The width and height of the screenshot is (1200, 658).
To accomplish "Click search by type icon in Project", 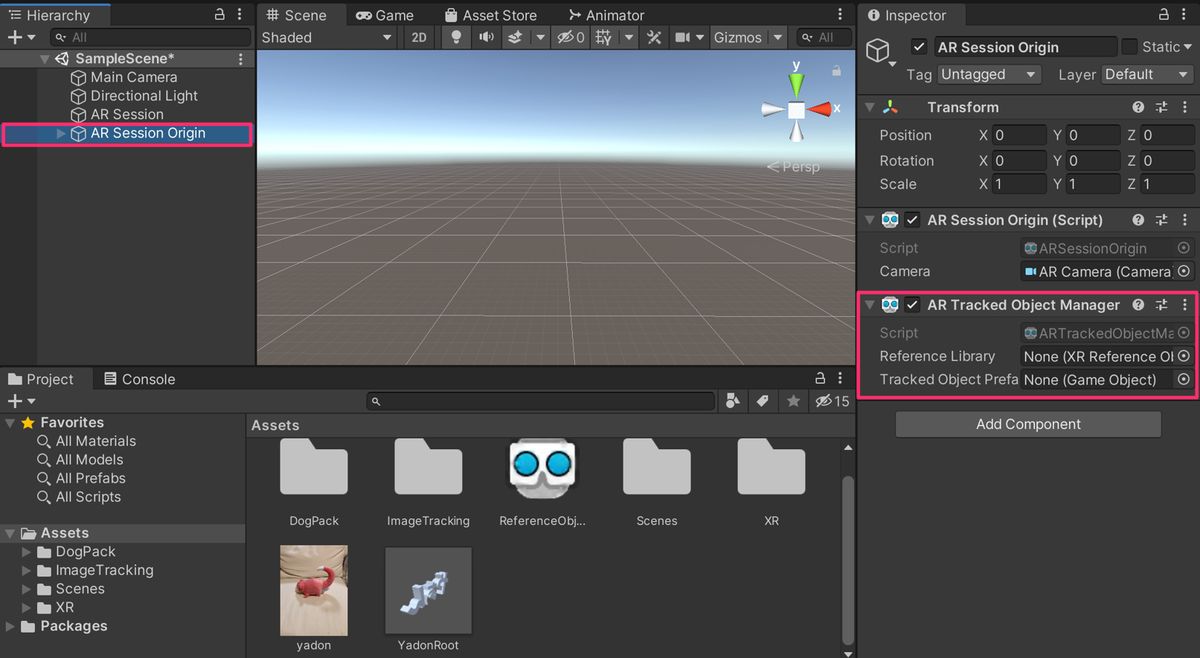I will pyautogui.click(x=733, y=401).
